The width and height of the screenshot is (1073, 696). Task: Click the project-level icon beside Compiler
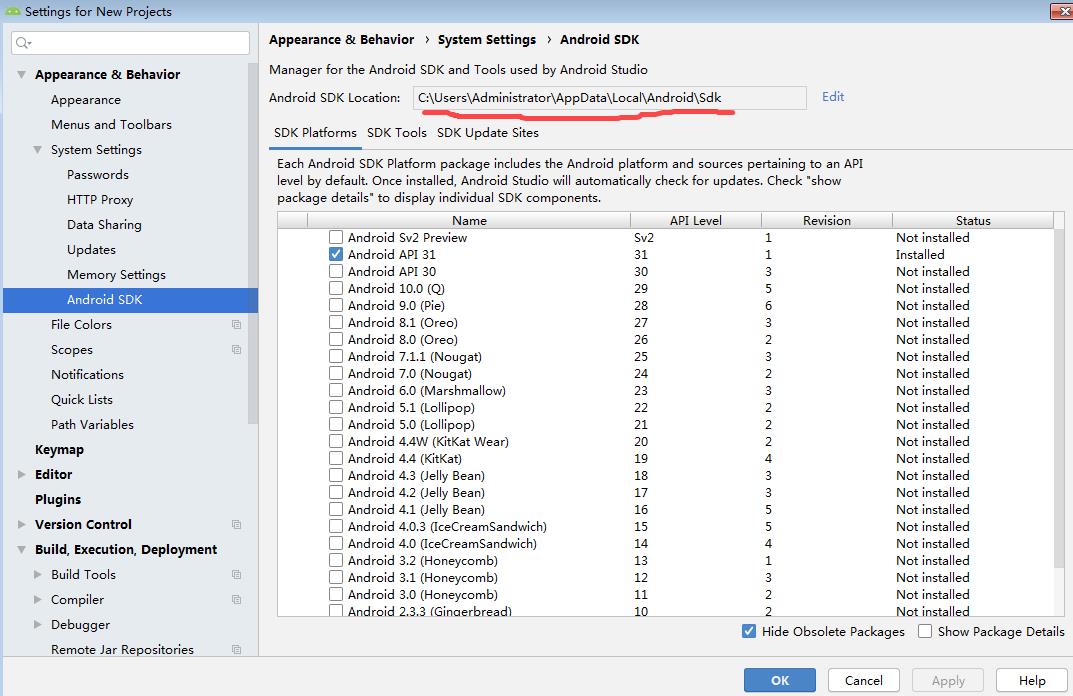pos(236,600)
